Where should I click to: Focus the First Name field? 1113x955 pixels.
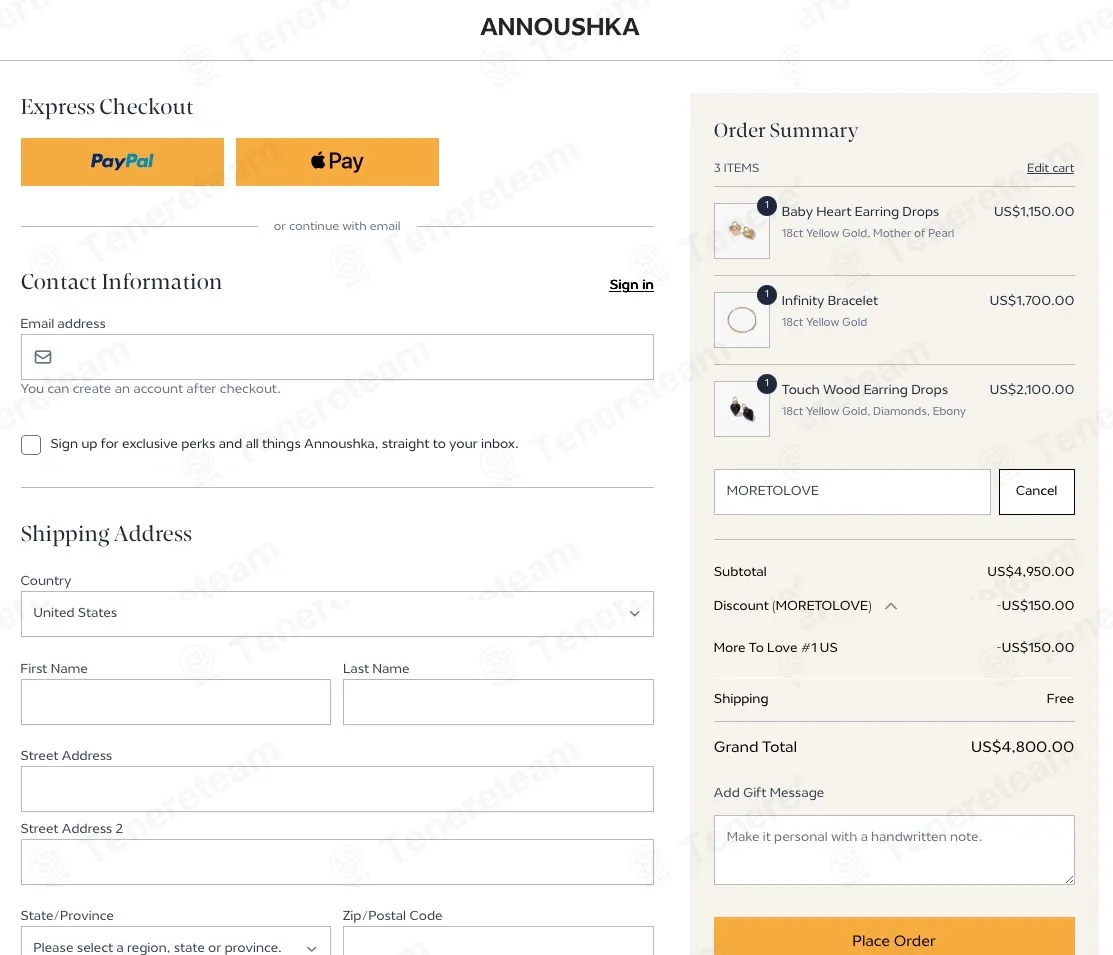click(175, 702)
